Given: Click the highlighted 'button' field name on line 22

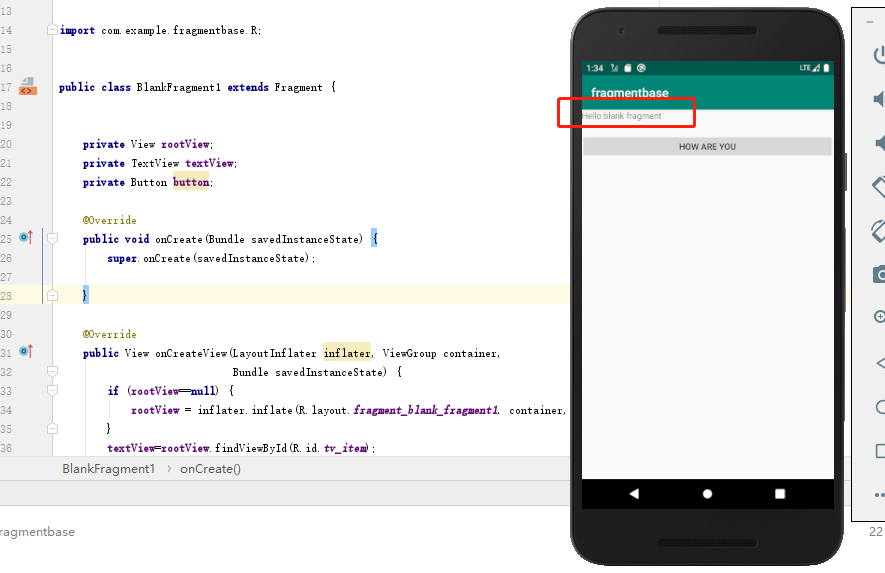Looking at the screenshot, I should coord(191,182).
